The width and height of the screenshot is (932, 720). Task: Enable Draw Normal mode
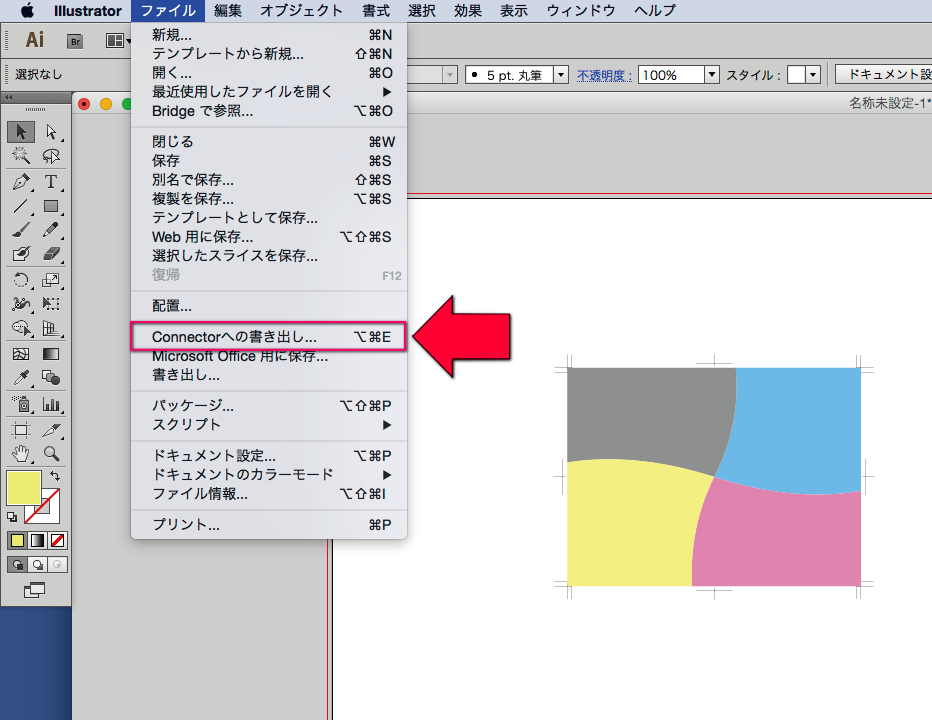point(18,564)
